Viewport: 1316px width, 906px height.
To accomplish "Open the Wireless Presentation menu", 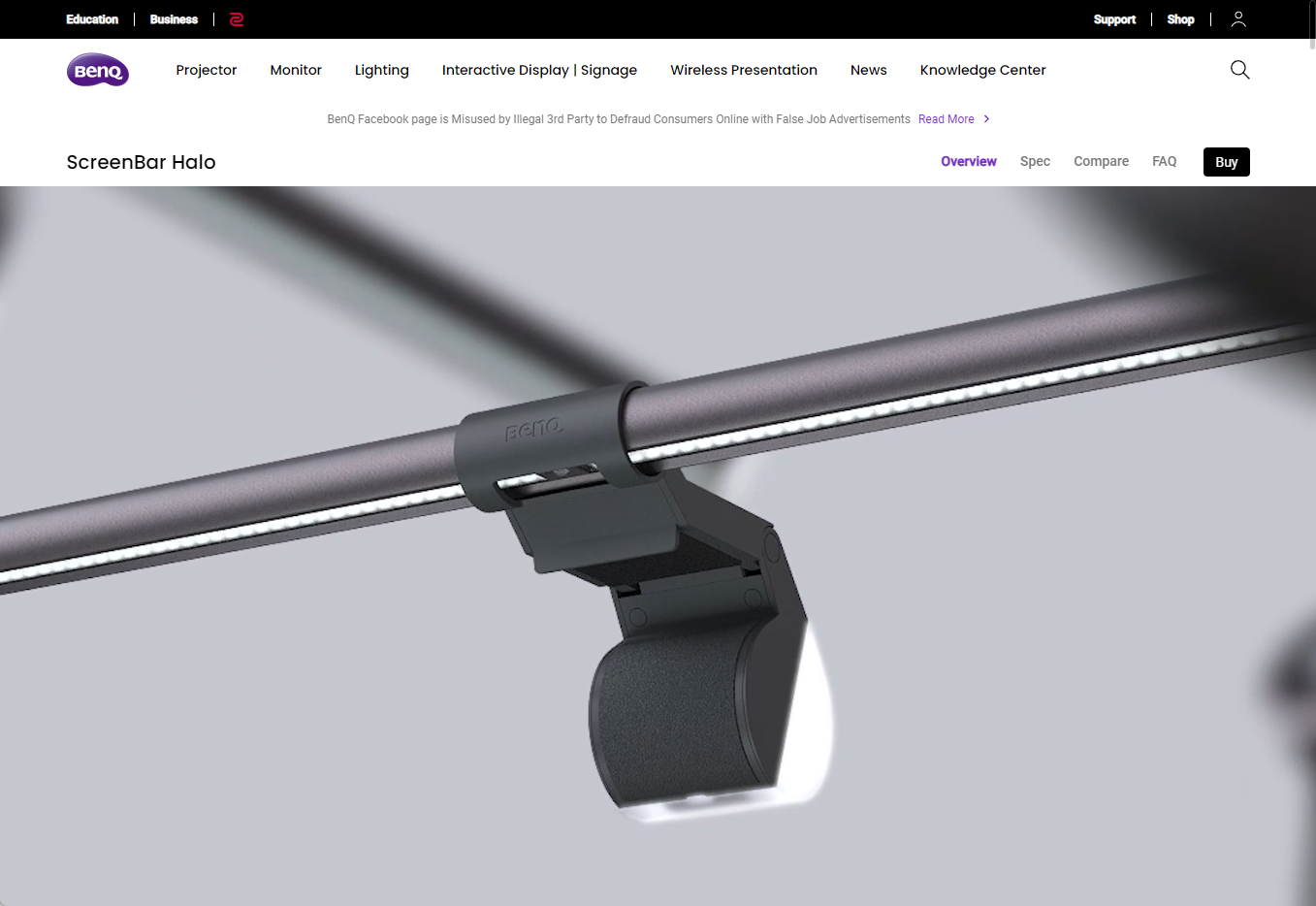I will click(744, 70).
